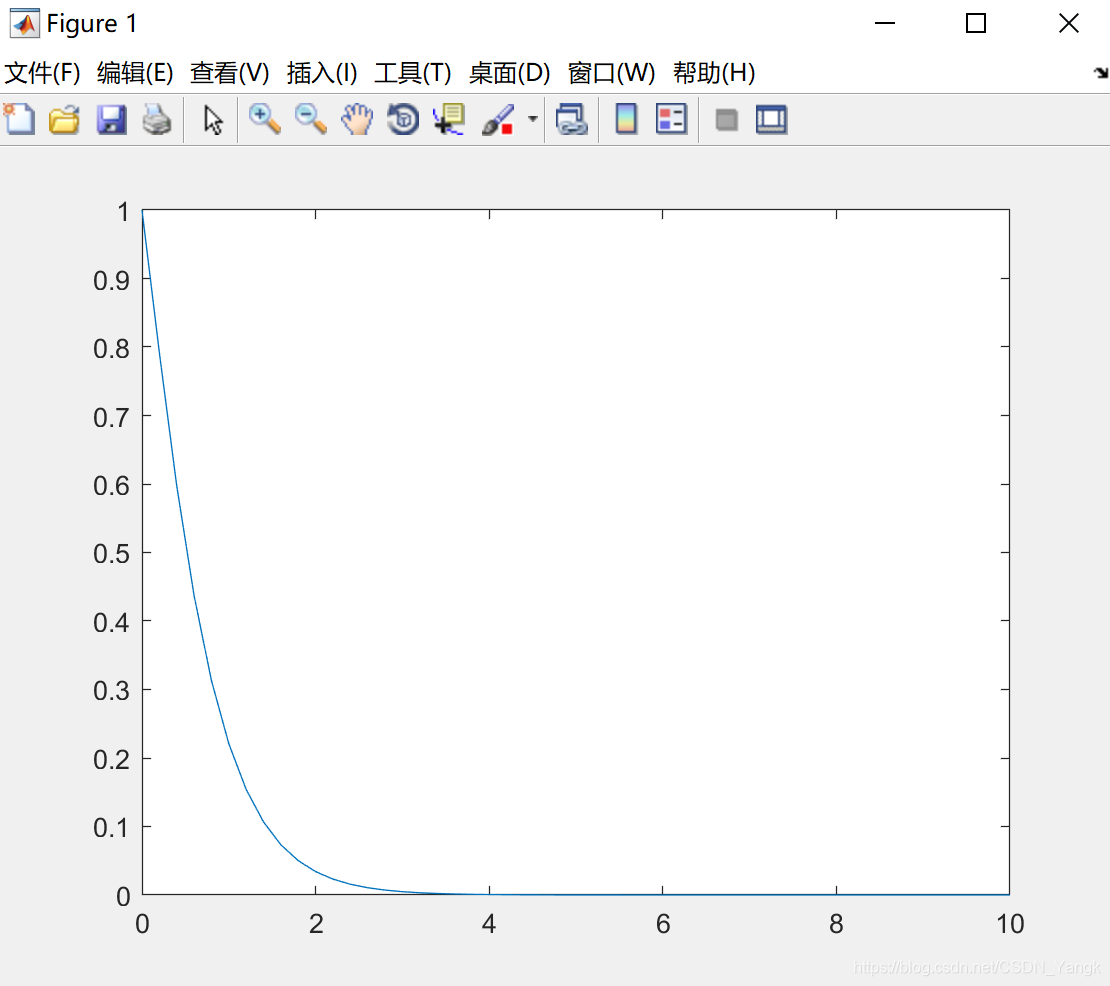Save the figure with the floppy icon
1110x986 pixels.
(111, 120)
